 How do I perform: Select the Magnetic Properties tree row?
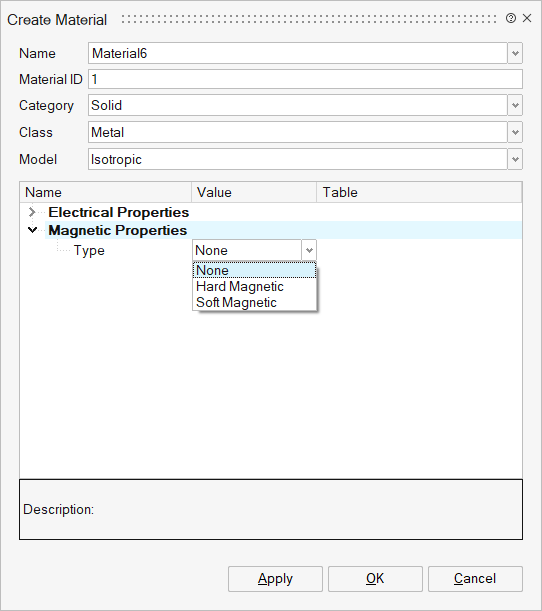[283, 230]
